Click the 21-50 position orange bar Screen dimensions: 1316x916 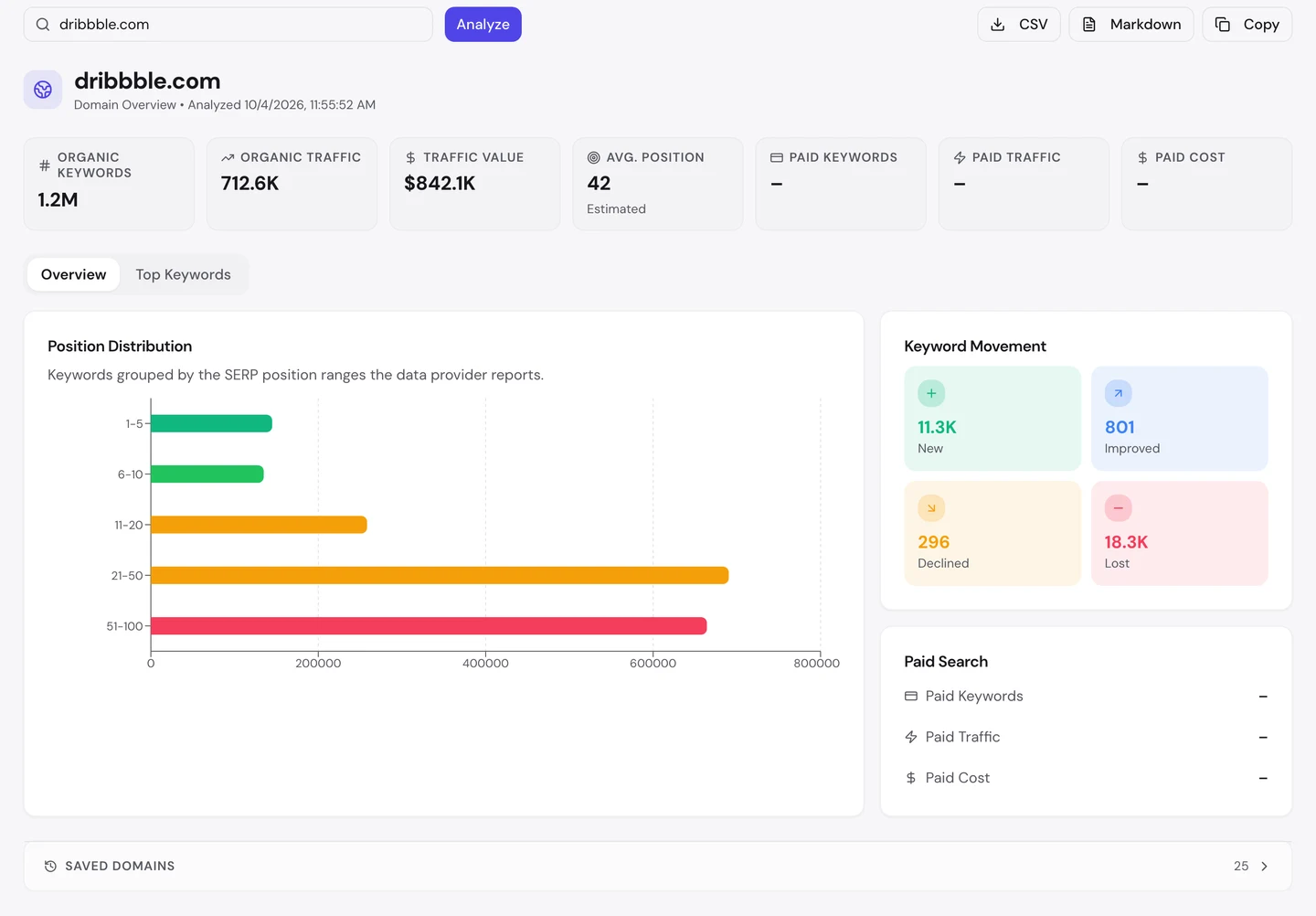(x=440, y=575)
